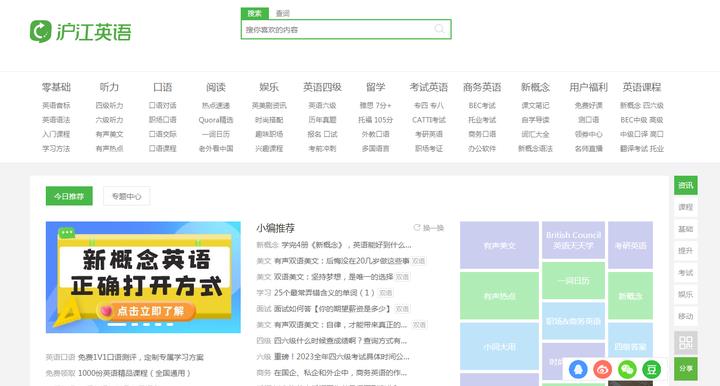Select 课程 in the right sidebar
This screenshot has height=386, width=720.
pyautogui.click(x=686, y=207)
